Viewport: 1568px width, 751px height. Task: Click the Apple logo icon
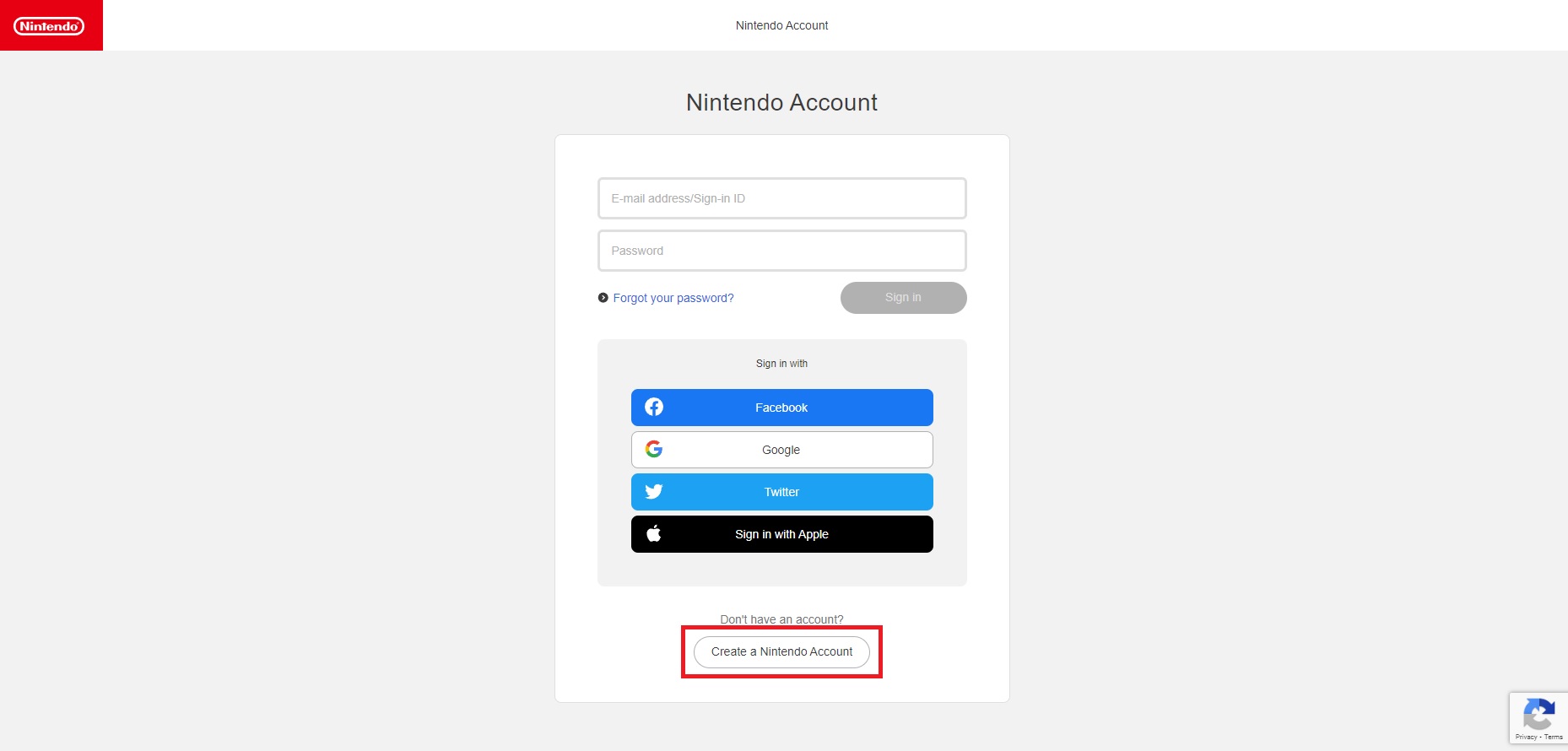[654, 533]
